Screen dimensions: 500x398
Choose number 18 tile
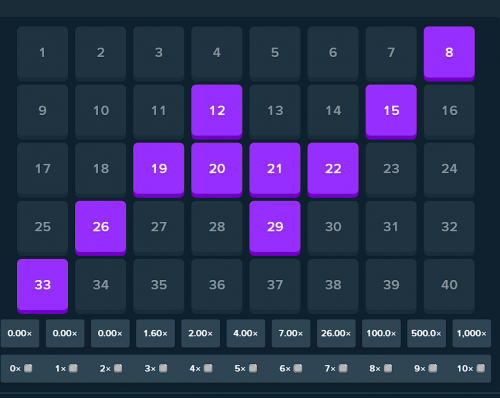coord(100,170)
